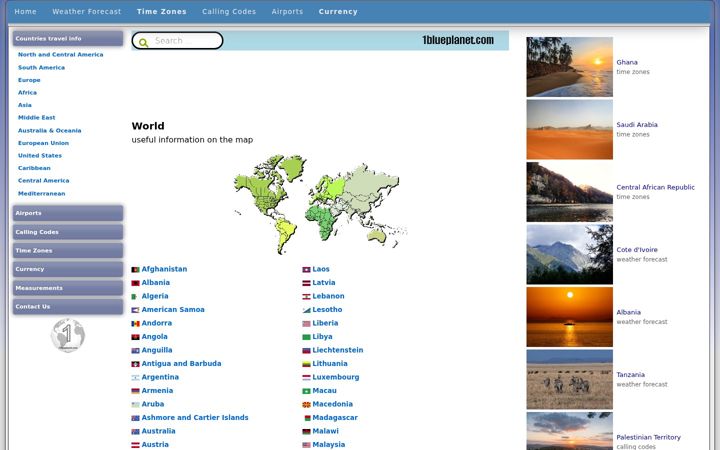Click the Airports sidebar button

pyautogui.click(x=68, y=213)
